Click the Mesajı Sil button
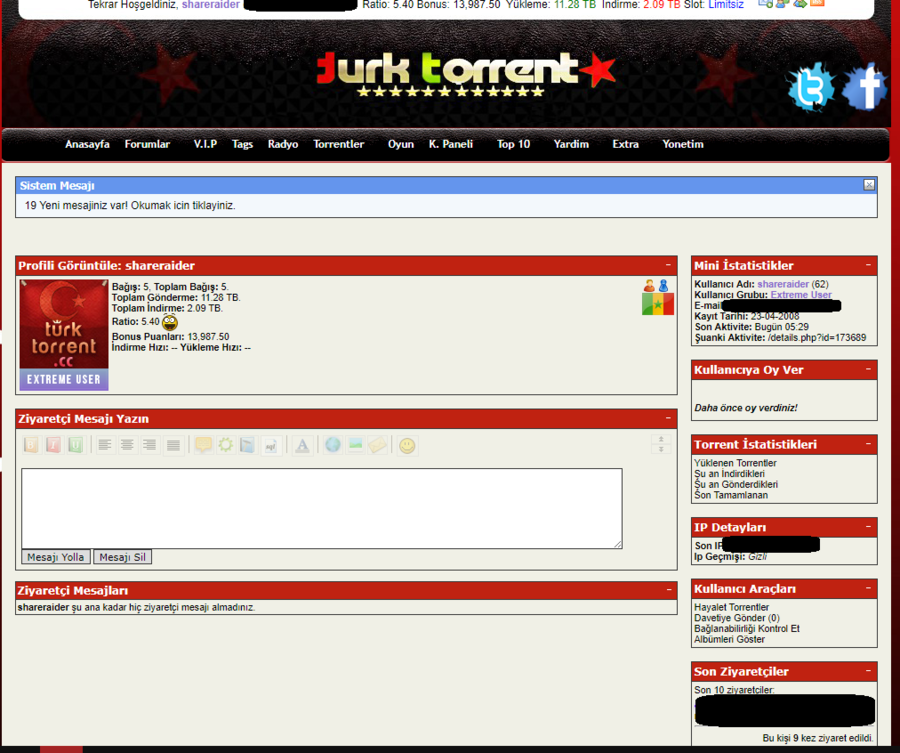 122,557
